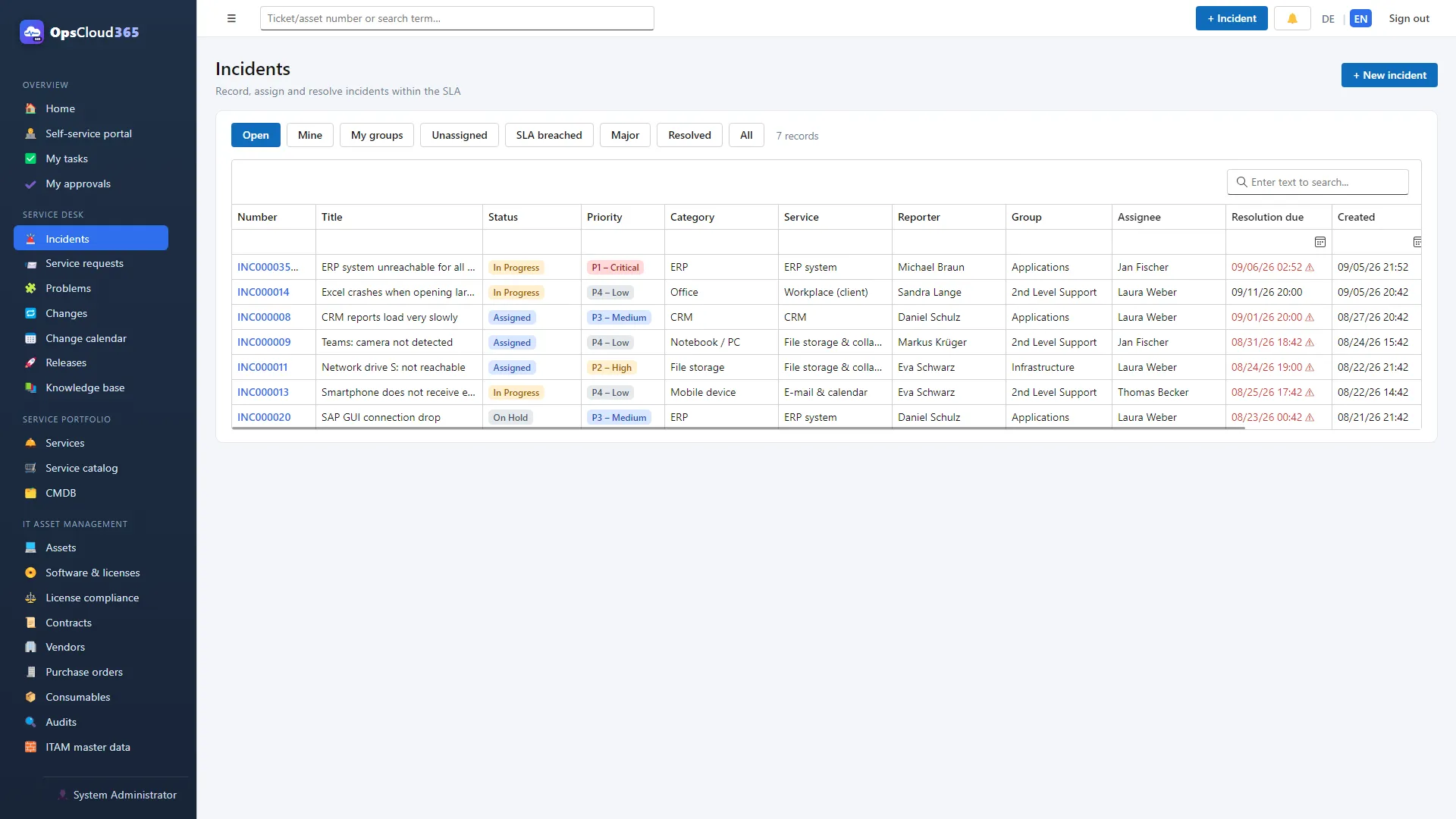The height and width of the screenshot is (819, 1456).
Task: Click the My tasks checkmark icon
Action: point(30,158)
